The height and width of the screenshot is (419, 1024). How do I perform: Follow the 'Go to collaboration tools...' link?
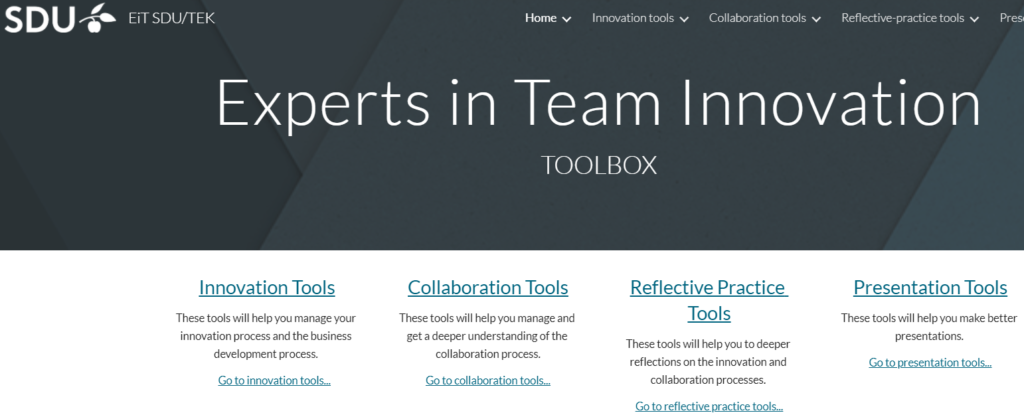[x=488, y=380]
